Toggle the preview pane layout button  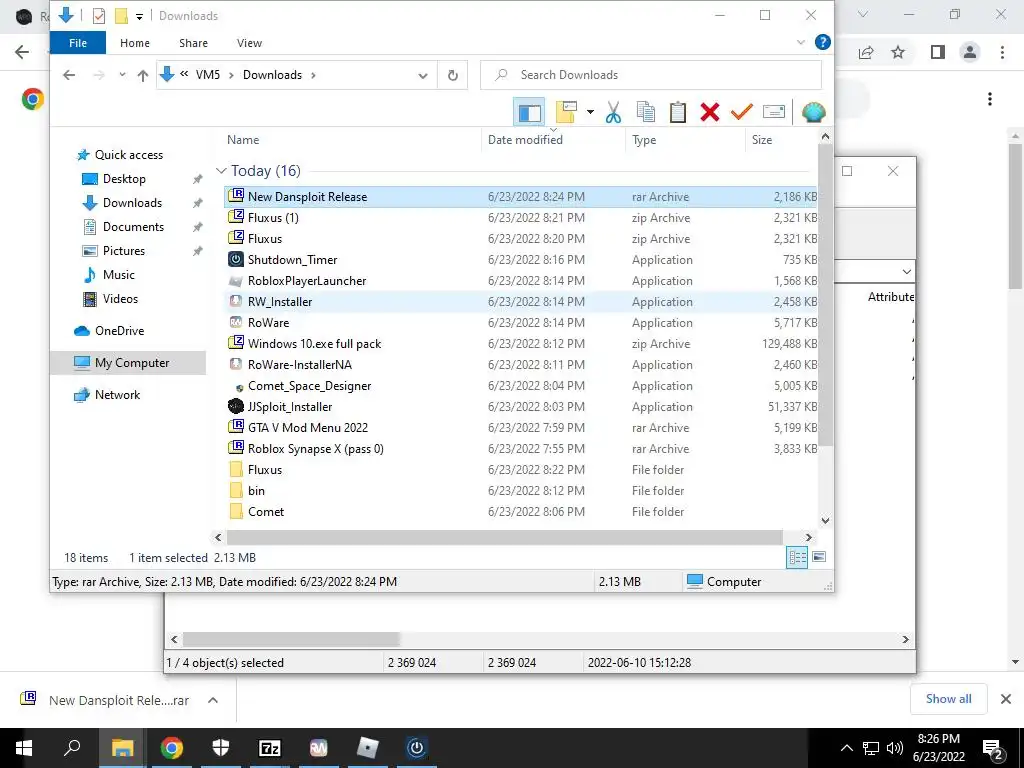pos(530,112)
